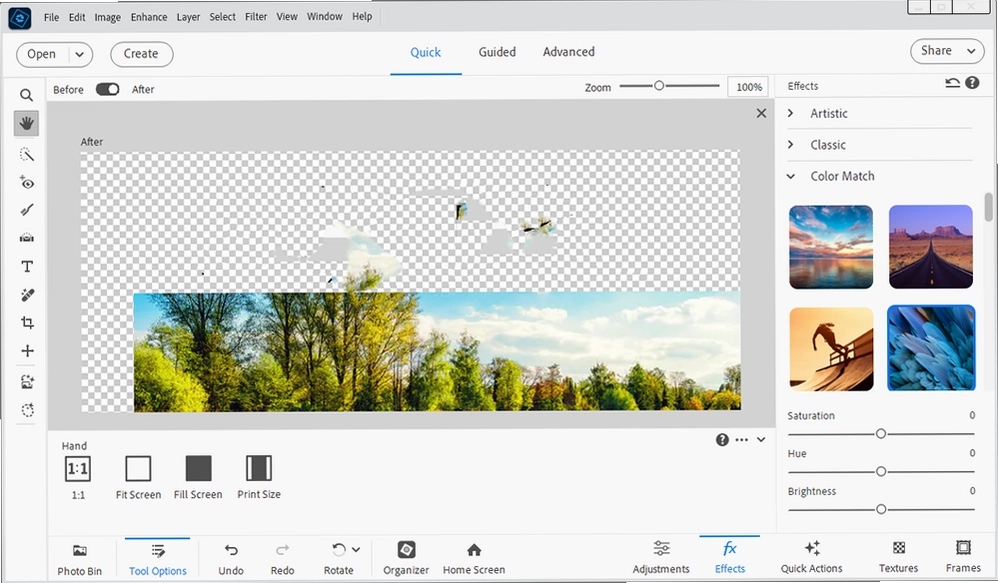Screen dimensions: 998x583
Task: Adjust the Saturation slider handle
Action: [x=880, y=433]
